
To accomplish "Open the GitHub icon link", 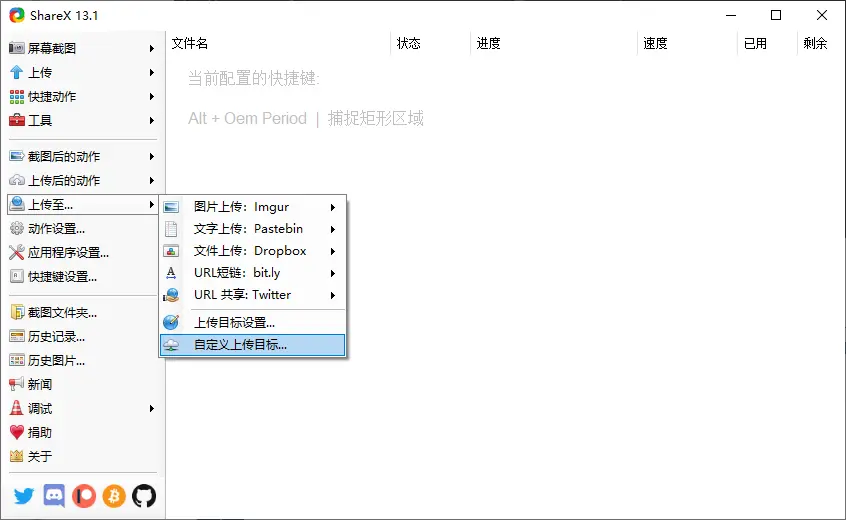I will pos(144,496).
